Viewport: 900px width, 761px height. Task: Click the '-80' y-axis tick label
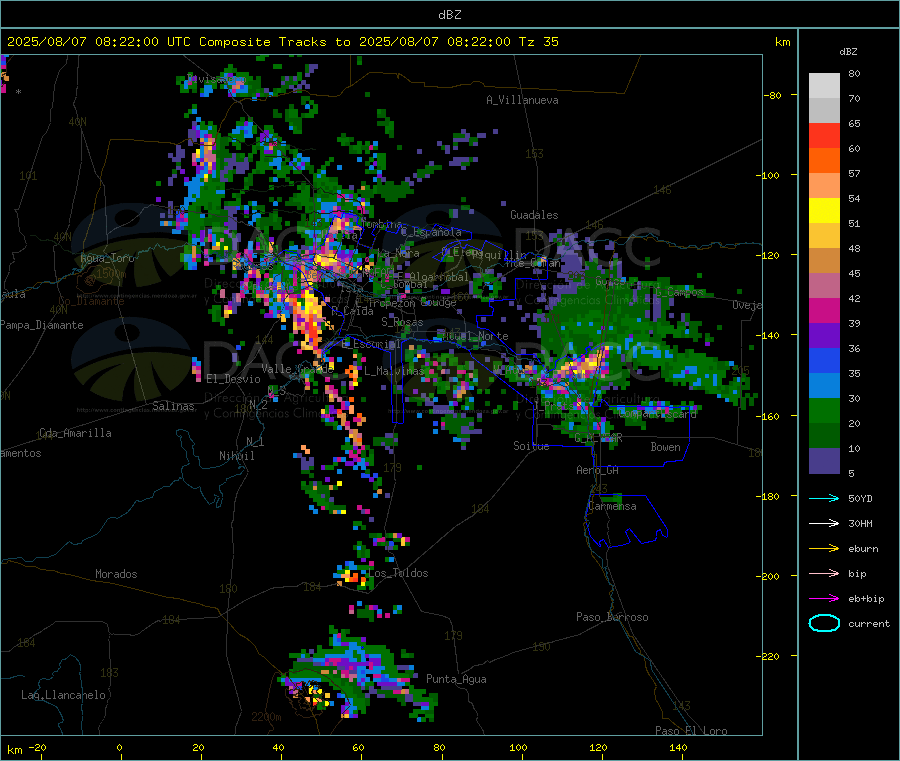772,95
